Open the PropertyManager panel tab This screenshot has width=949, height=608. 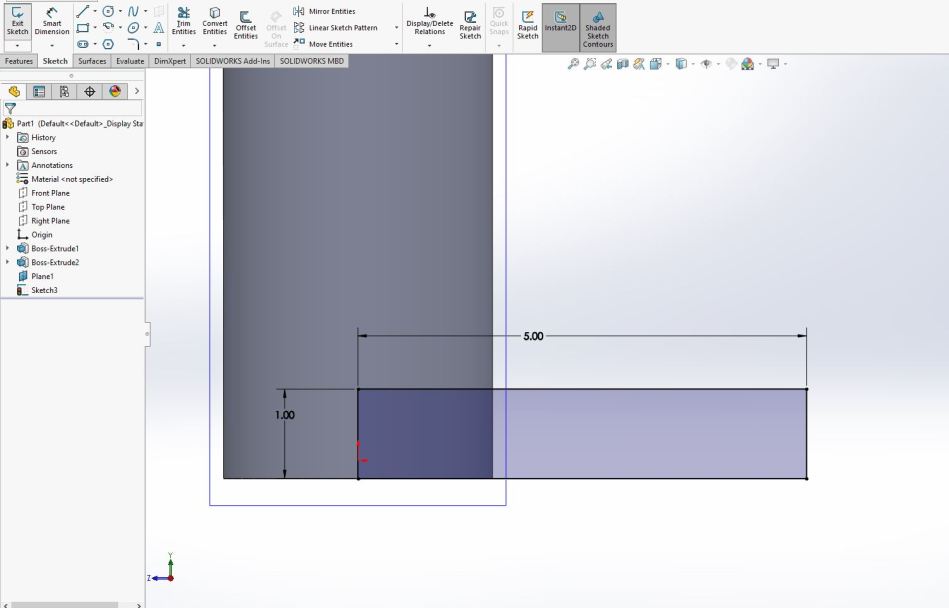coord(41,90)
